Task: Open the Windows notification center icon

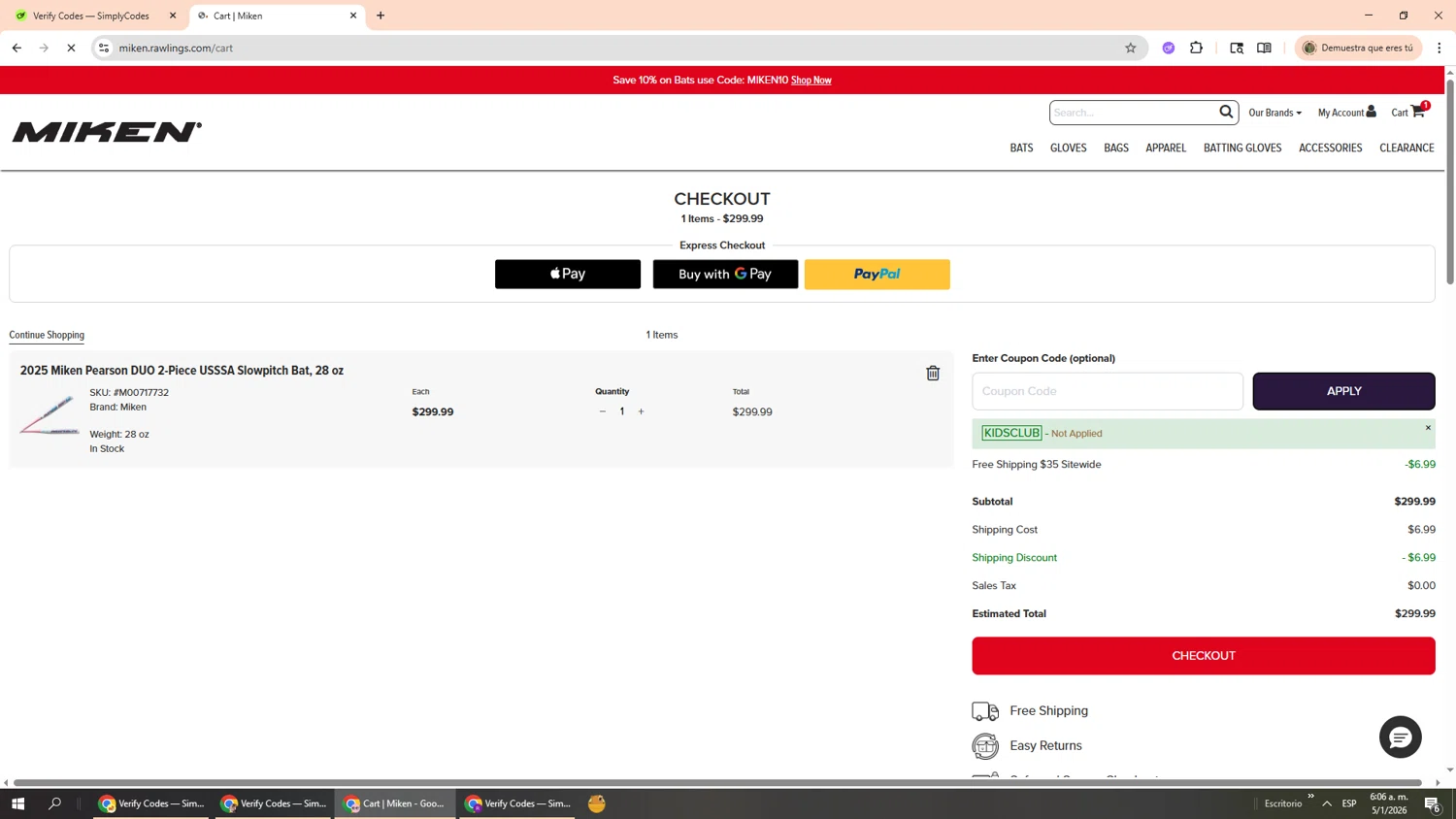Action: point(1432,803)
